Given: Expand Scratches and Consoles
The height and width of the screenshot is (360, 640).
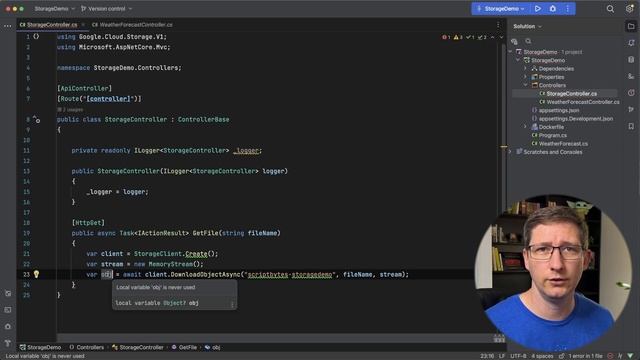Looking at the screenshot, I should [511, 152].
